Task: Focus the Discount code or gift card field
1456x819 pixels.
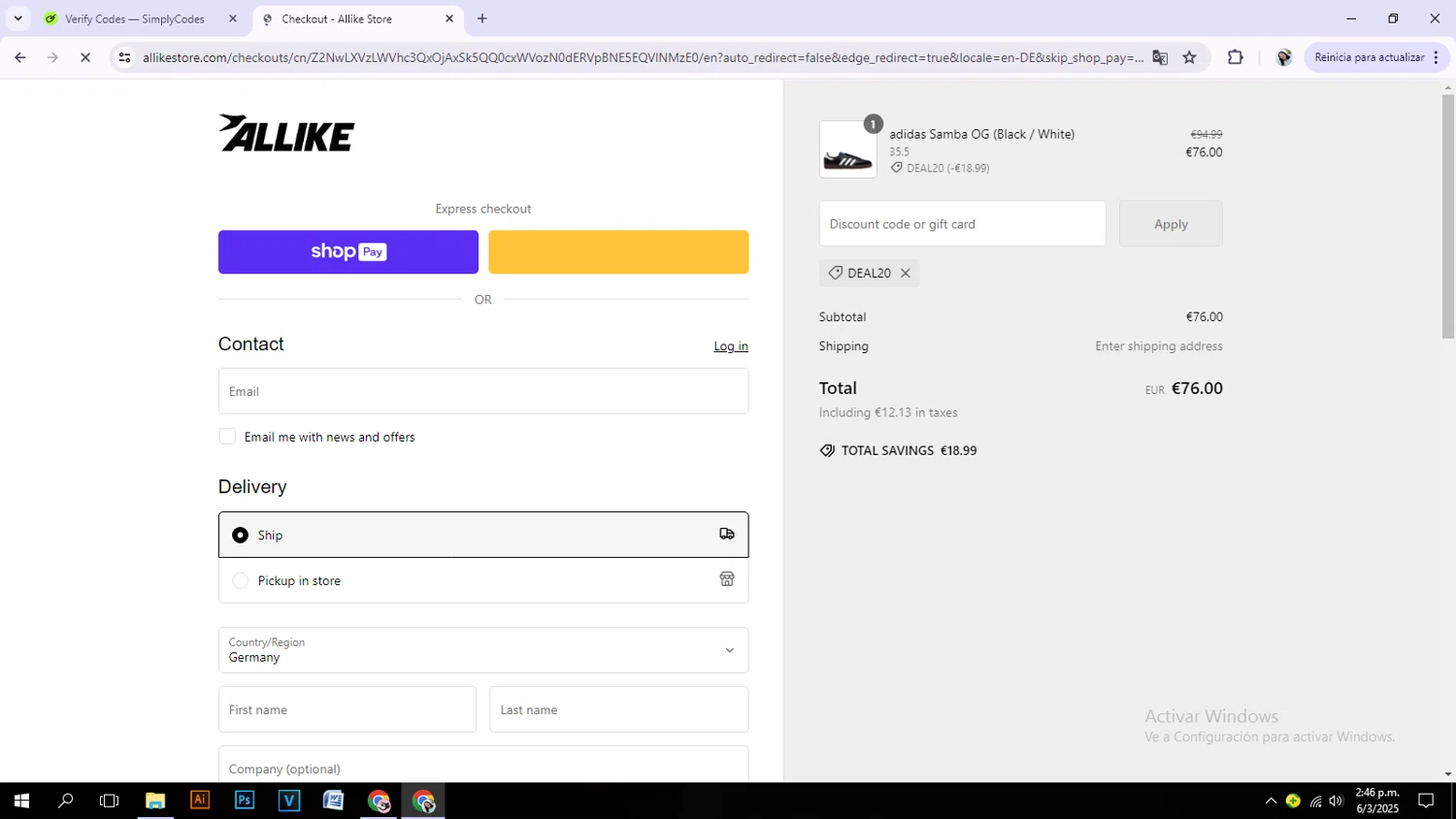Action: pyautogui.click(x=962, y=224)
